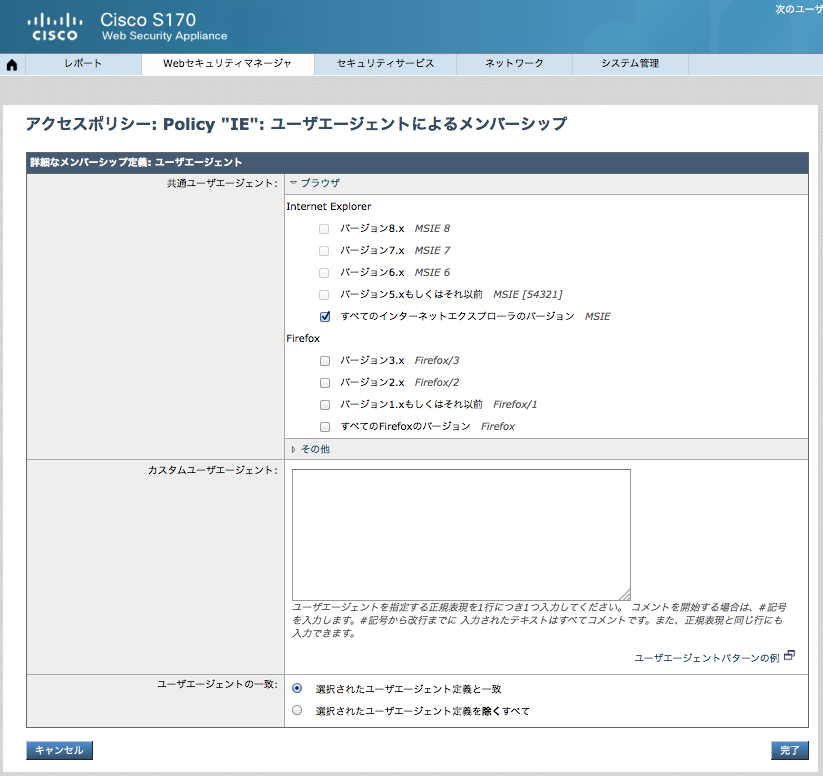
Task: Tick the すべてのFirefoxのバージョン checkbox
Action: 324,426
